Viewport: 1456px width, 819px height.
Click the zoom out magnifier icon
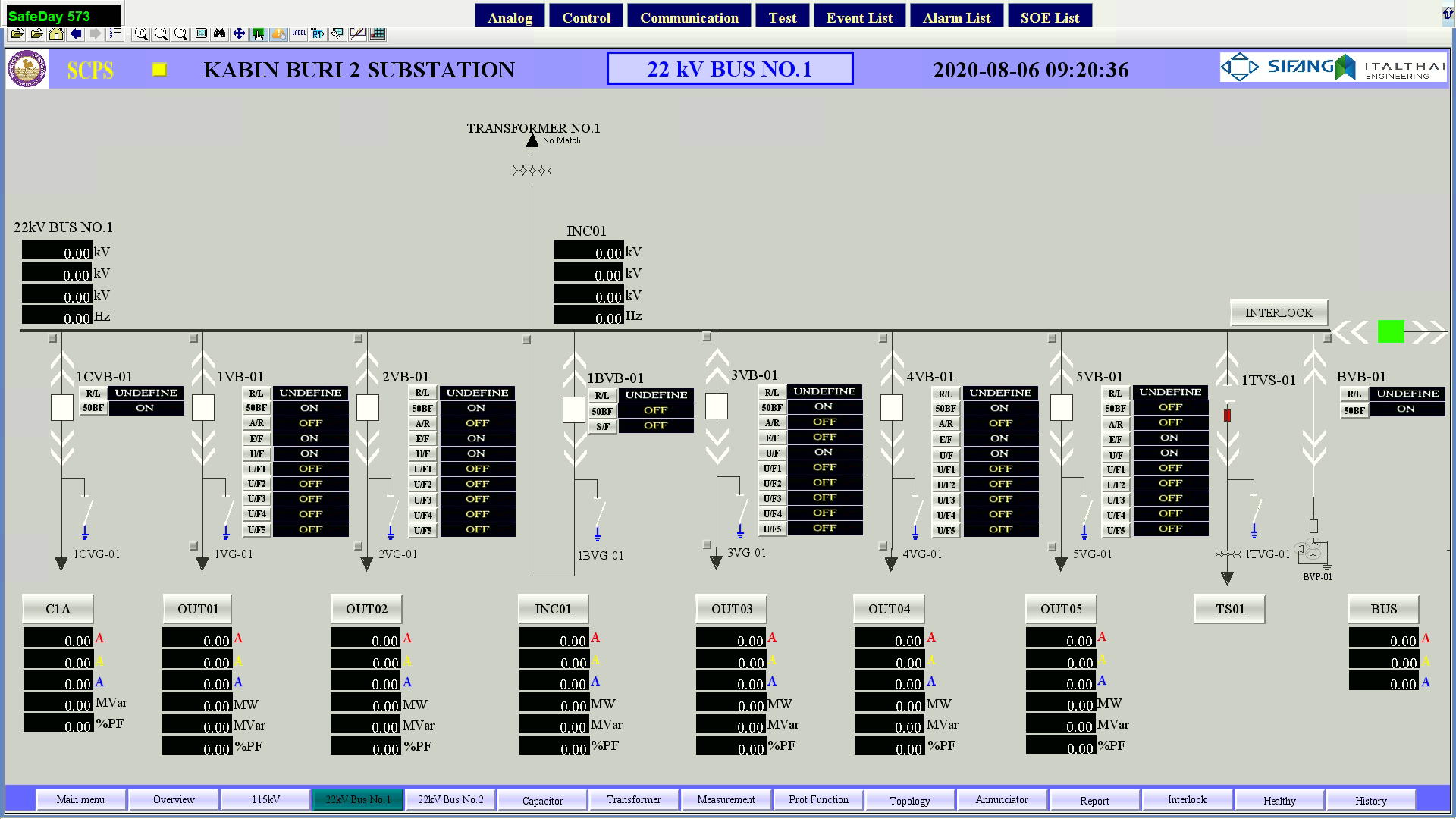tap(161, 33)
